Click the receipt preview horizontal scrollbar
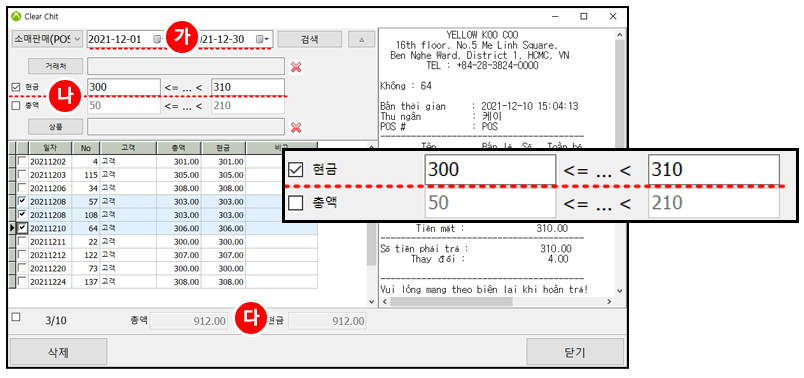 tap(496, 302)
